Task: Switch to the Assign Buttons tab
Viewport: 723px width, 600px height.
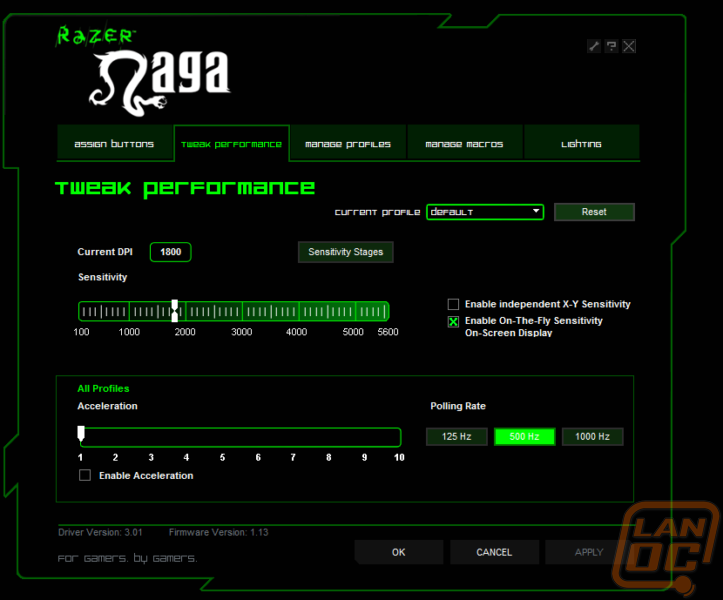Action: [114, 143]
